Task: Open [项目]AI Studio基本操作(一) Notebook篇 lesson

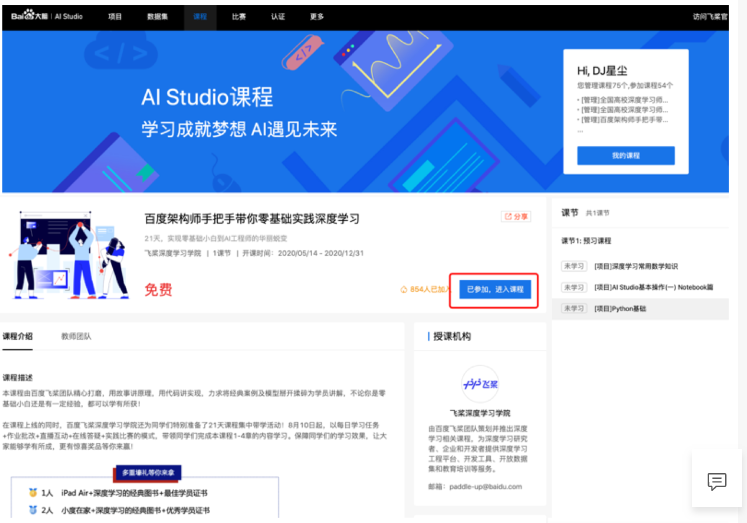Action: [654, 287]
